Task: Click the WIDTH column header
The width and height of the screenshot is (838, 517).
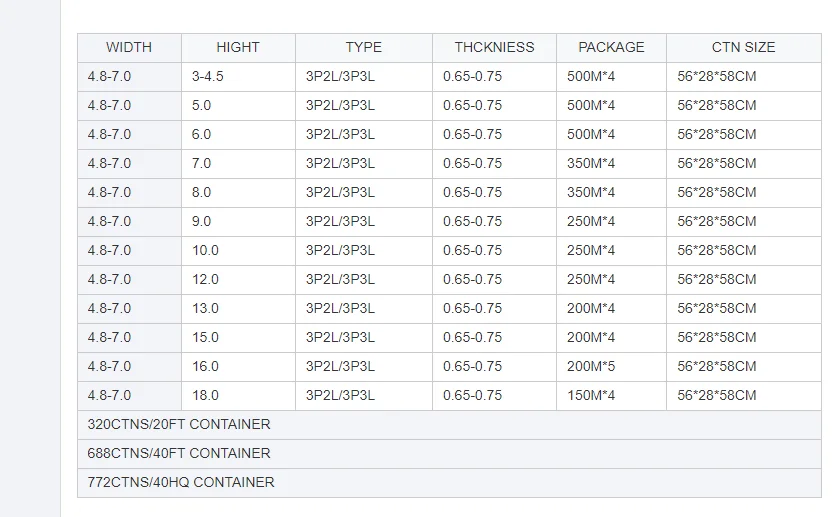Action: click(129, 47)
